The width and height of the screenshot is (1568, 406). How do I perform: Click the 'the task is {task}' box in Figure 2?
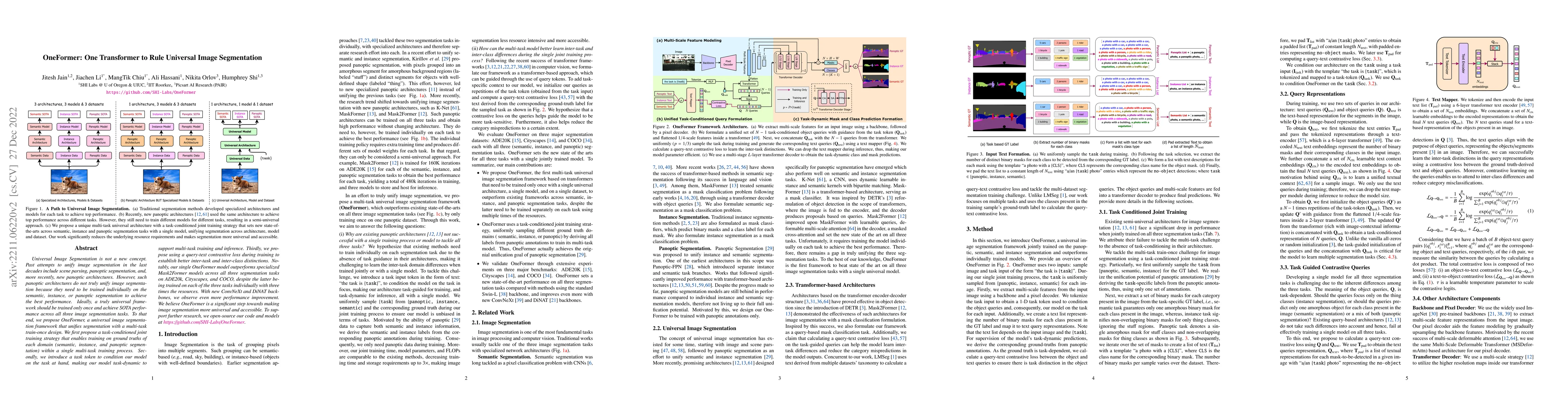(x=675, y=82)
